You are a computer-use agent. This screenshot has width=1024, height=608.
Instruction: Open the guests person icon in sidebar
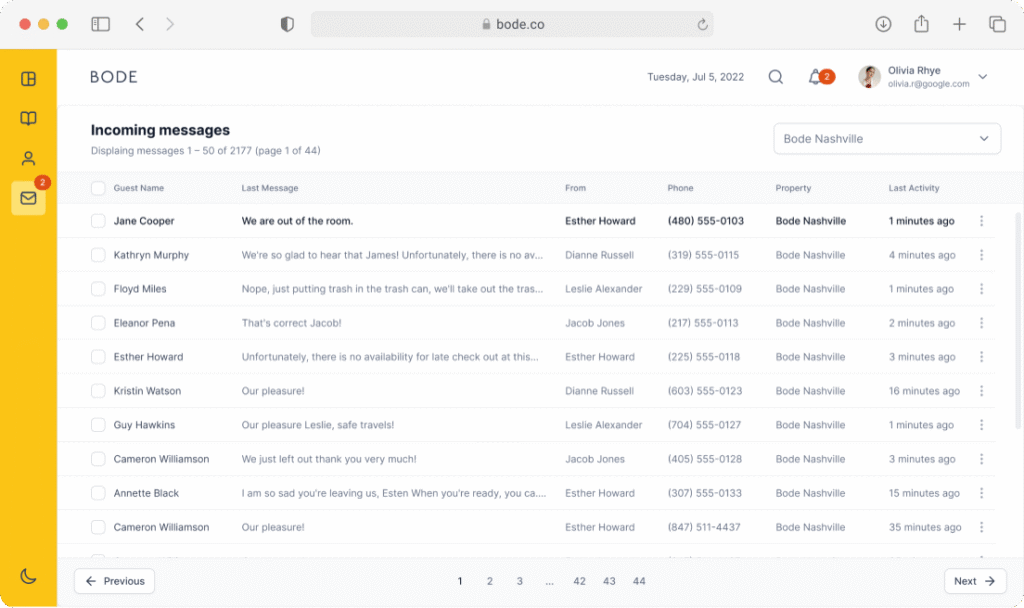click(x=28, y=158)
